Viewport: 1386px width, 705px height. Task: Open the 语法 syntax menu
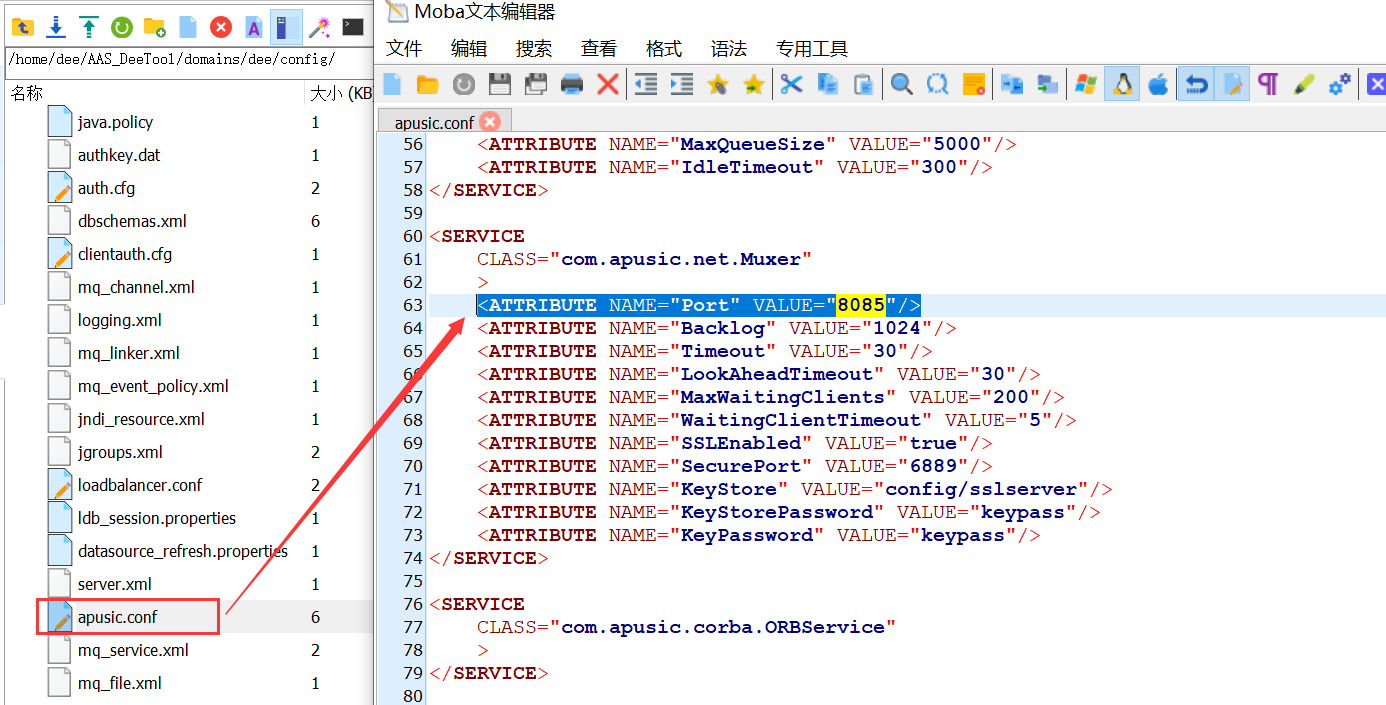point(728,49)
